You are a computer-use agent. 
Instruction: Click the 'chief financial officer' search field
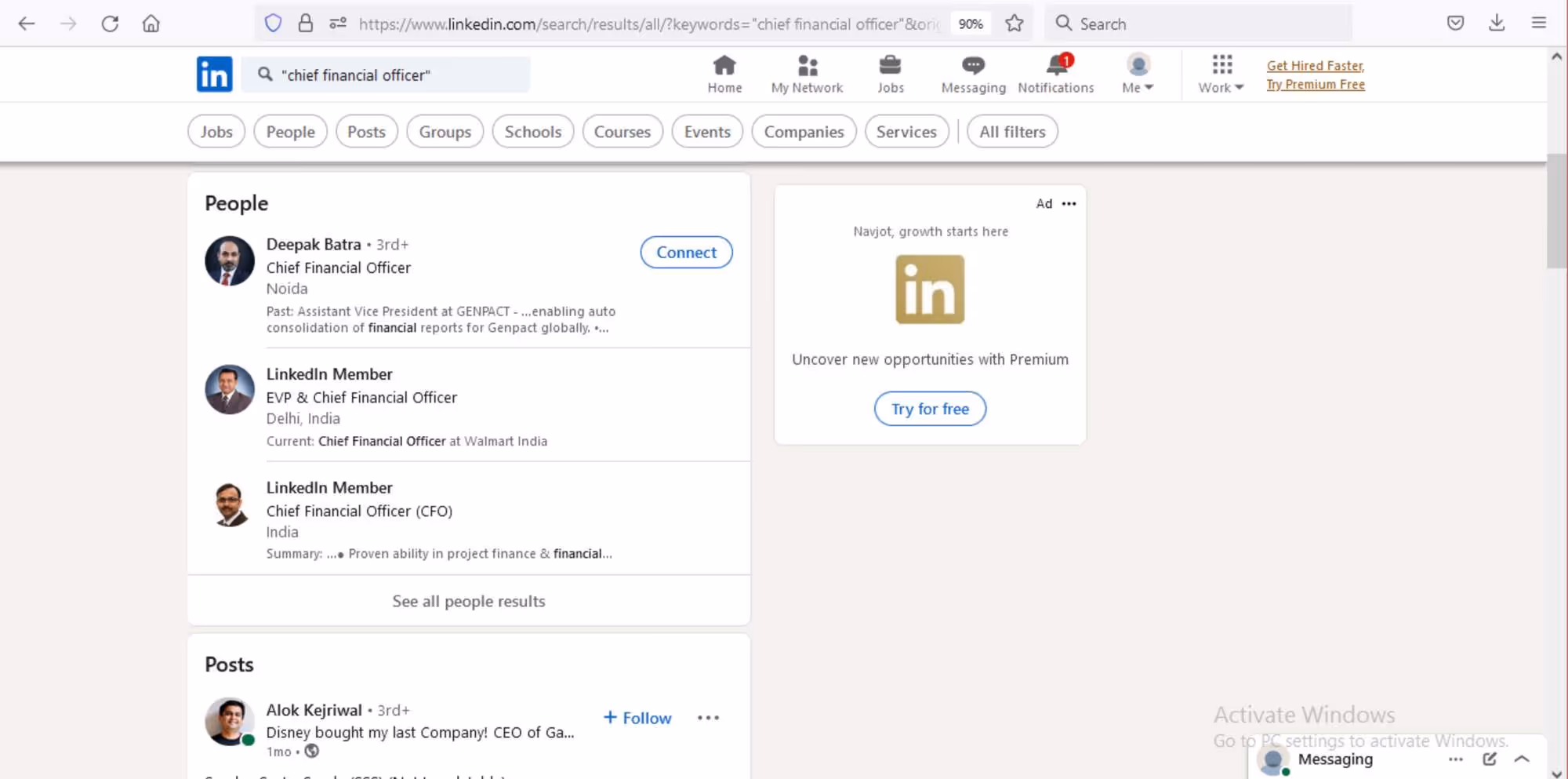click(x=387, y=75)
